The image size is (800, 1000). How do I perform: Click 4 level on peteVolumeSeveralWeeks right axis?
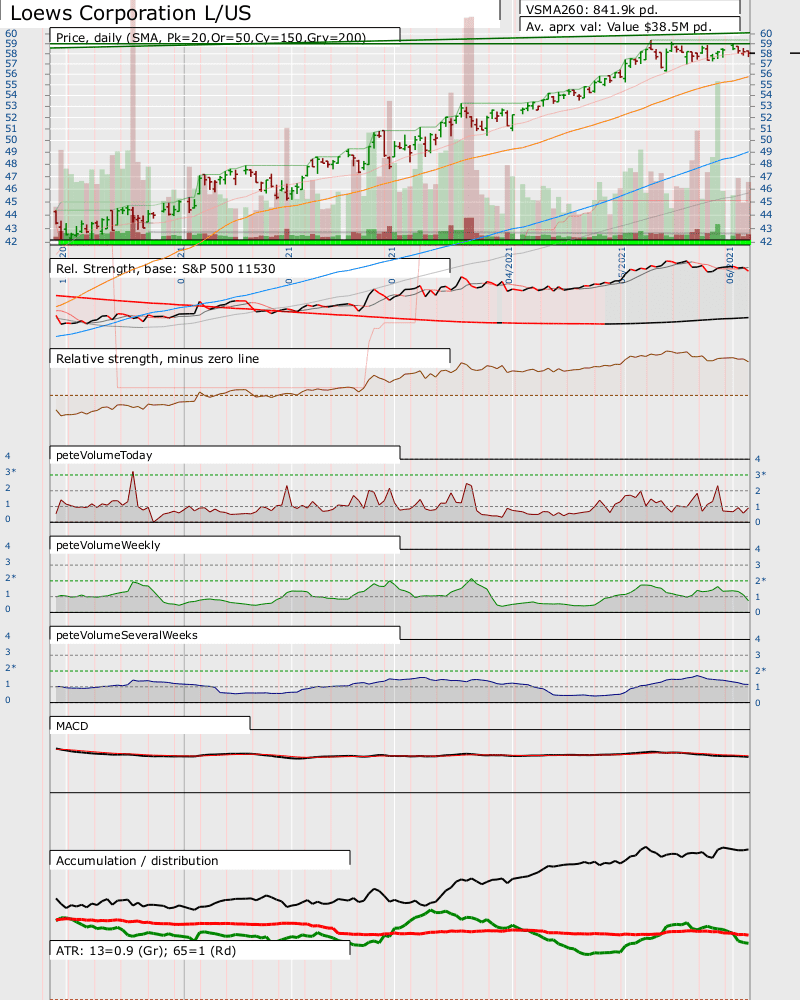coord(758,638)
